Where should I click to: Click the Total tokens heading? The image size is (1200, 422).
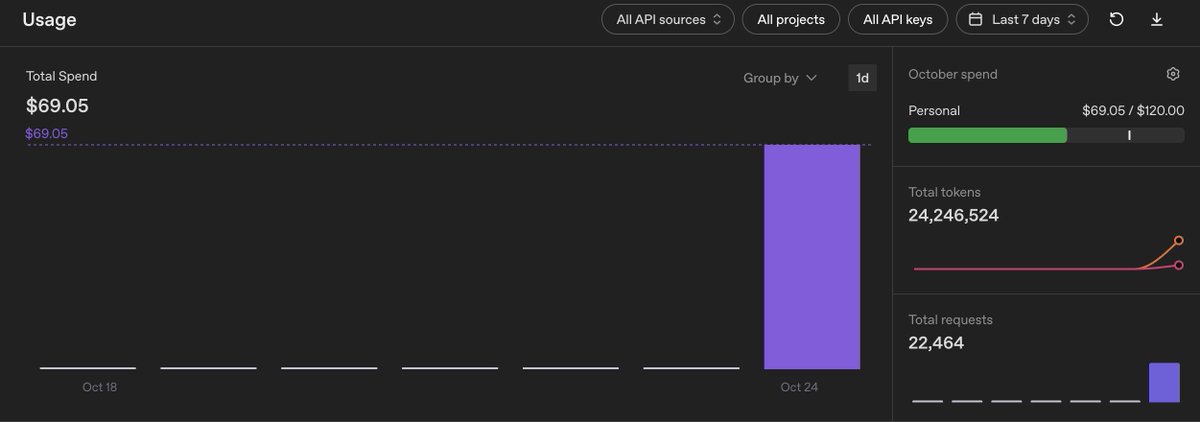pyautogui.click(x=944, y=192)
